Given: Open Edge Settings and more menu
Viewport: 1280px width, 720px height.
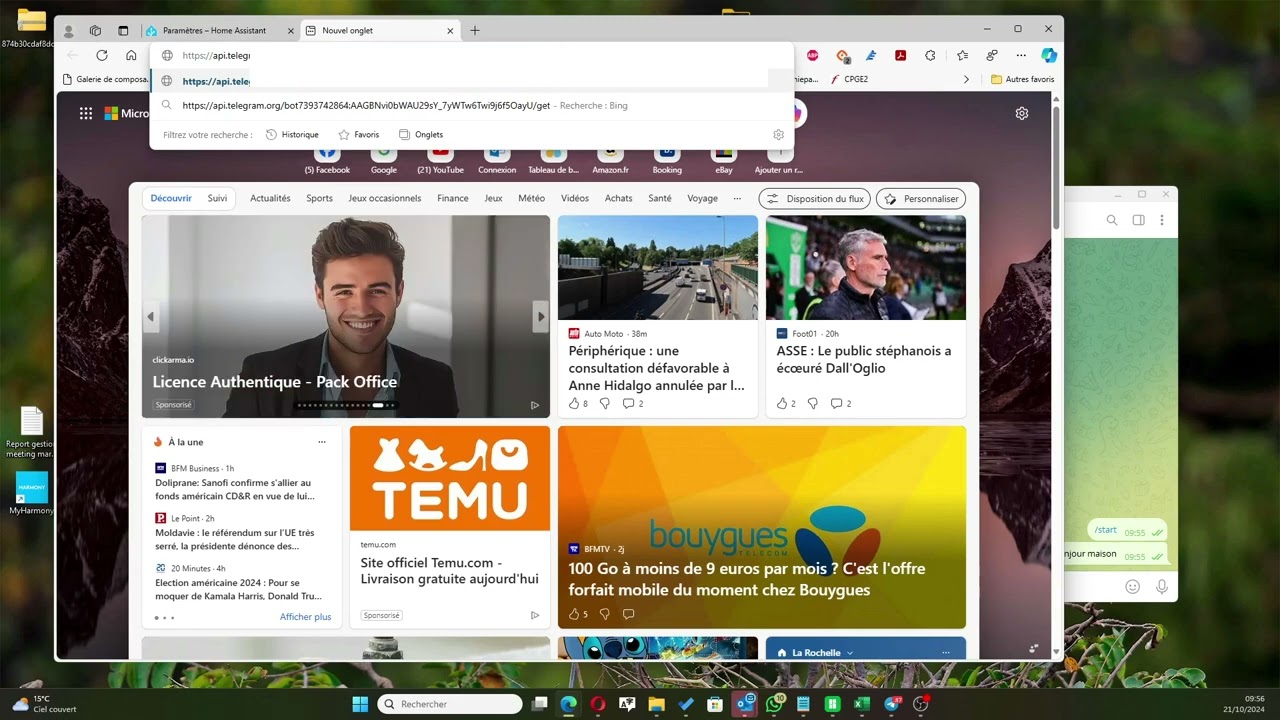Looking at the screenshot, I should [x=1020, y=56].
